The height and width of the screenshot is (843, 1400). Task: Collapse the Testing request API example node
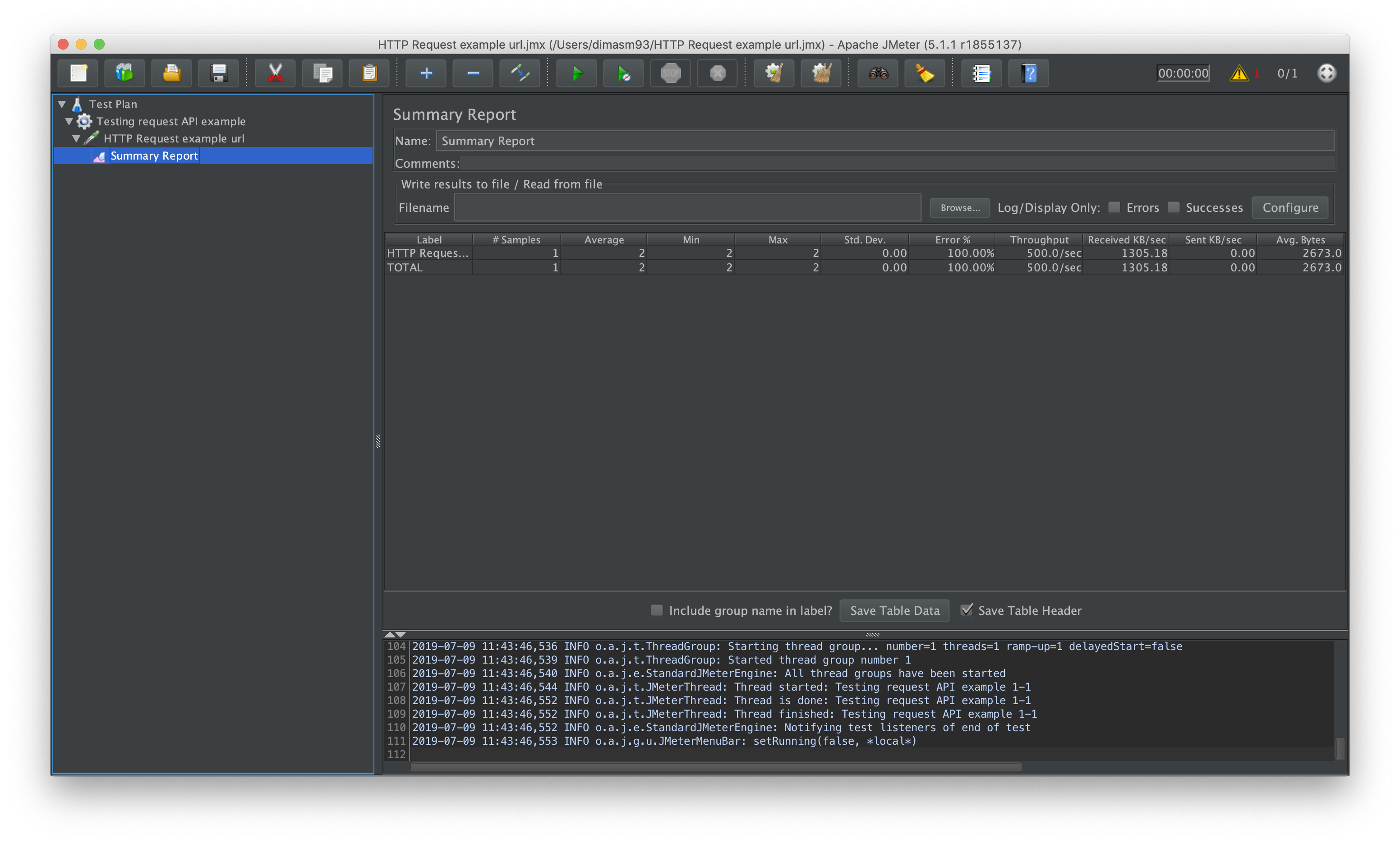[69, 121]
